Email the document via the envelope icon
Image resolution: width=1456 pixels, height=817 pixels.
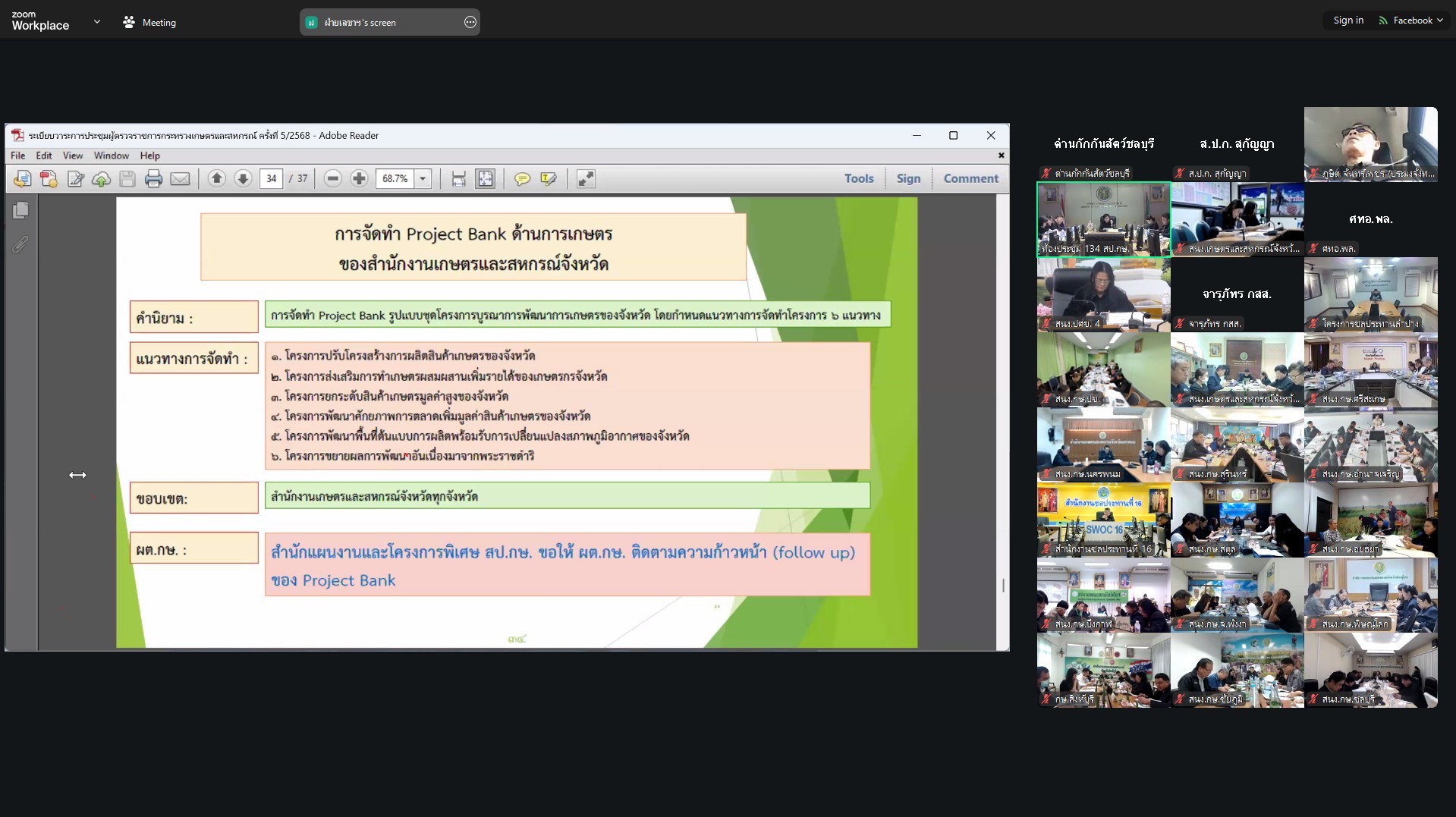coord(180,179)
